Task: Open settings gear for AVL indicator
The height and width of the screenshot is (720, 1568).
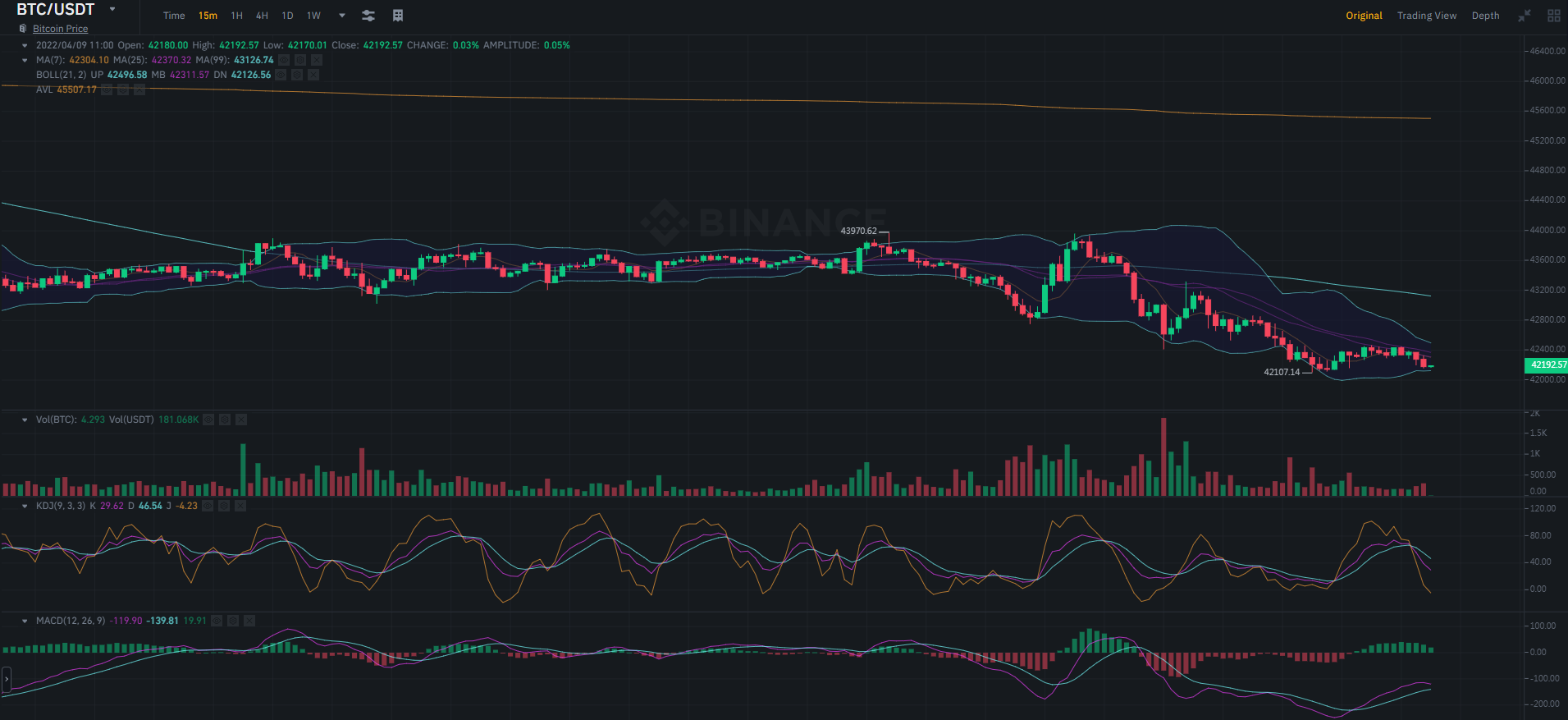Action: [x=123, y=89]
